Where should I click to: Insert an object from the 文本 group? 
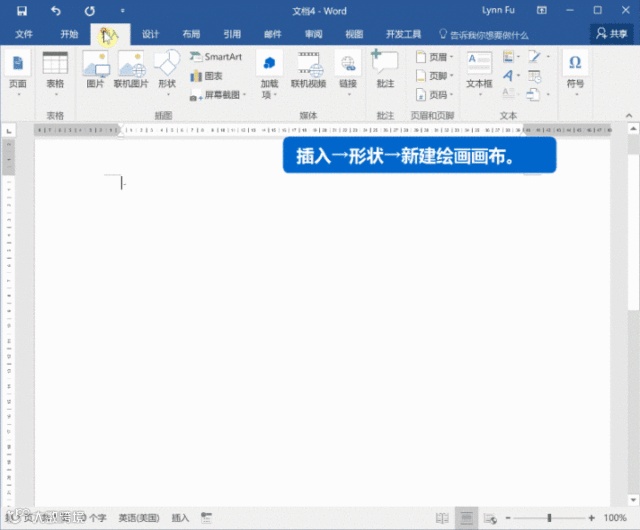pos(538,95)
